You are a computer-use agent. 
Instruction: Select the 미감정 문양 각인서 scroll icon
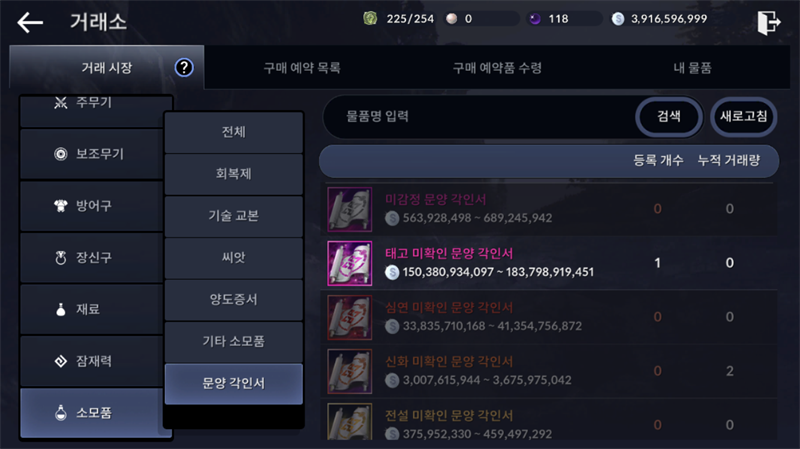pos(349,209)
